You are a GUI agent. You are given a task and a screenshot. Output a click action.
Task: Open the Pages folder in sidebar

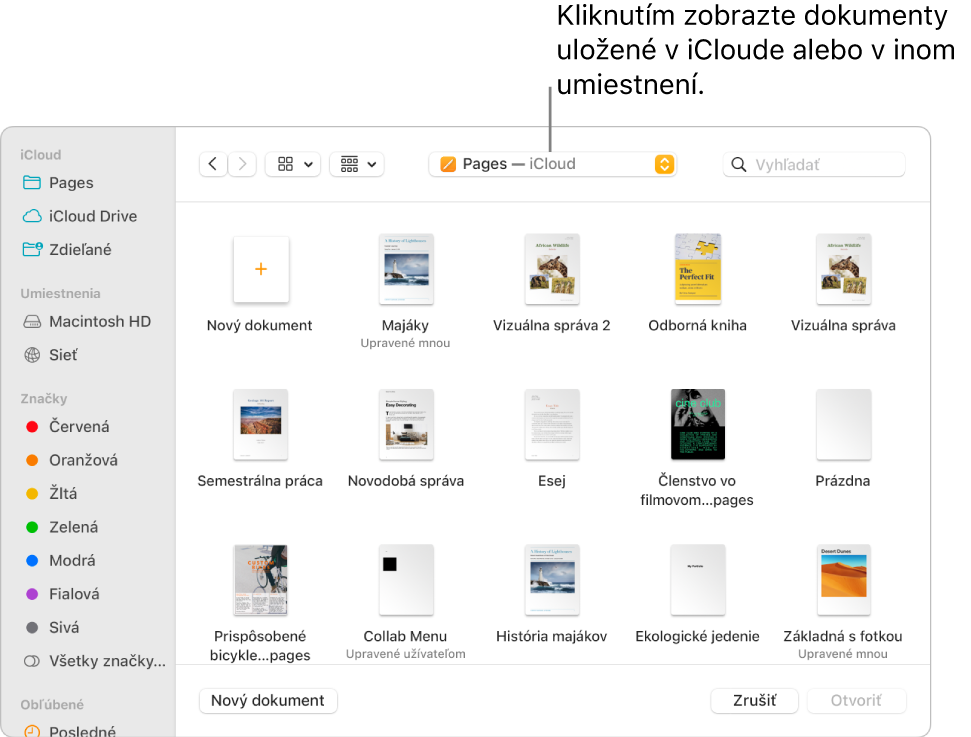pos(58,183)
